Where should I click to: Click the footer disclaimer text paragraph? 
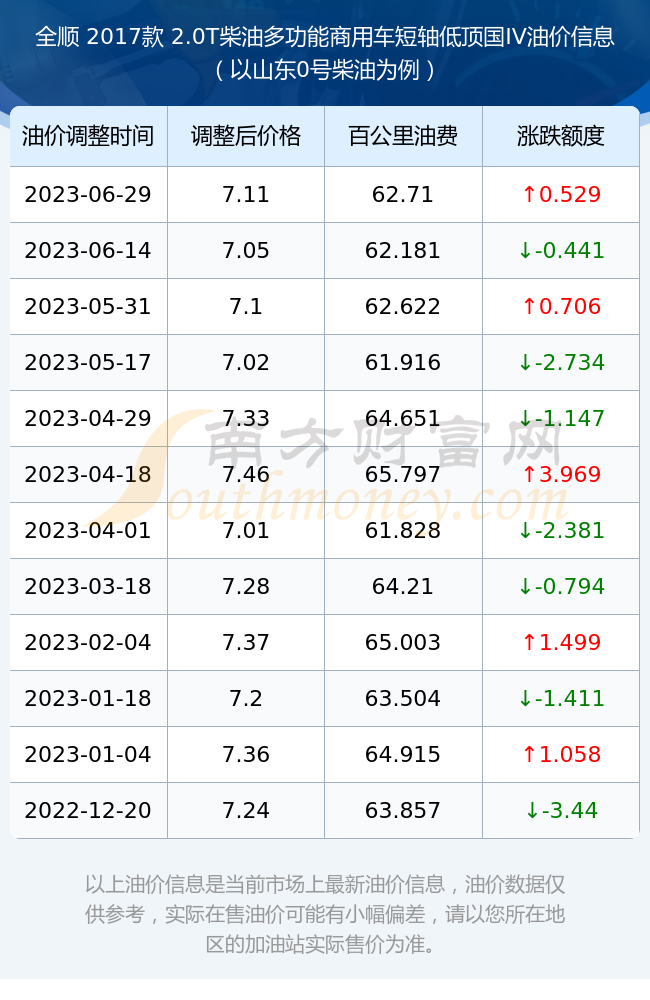[x=325, y=914]
